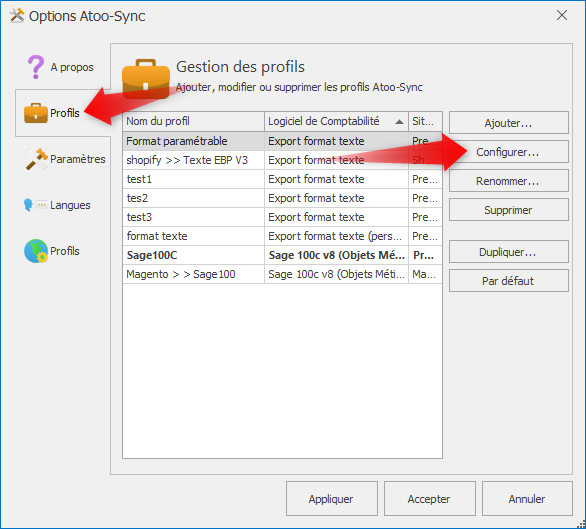586x529 pixels.
Task: Select the Format paramétrable profile row
Action: [283, 141]
